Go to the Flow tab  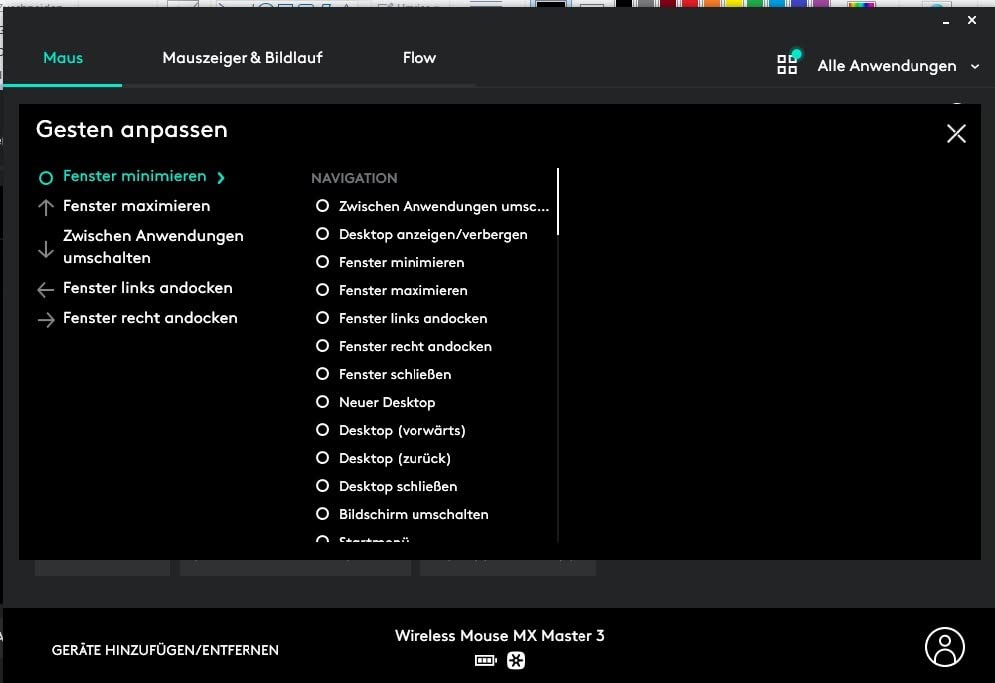coord(419,58)
